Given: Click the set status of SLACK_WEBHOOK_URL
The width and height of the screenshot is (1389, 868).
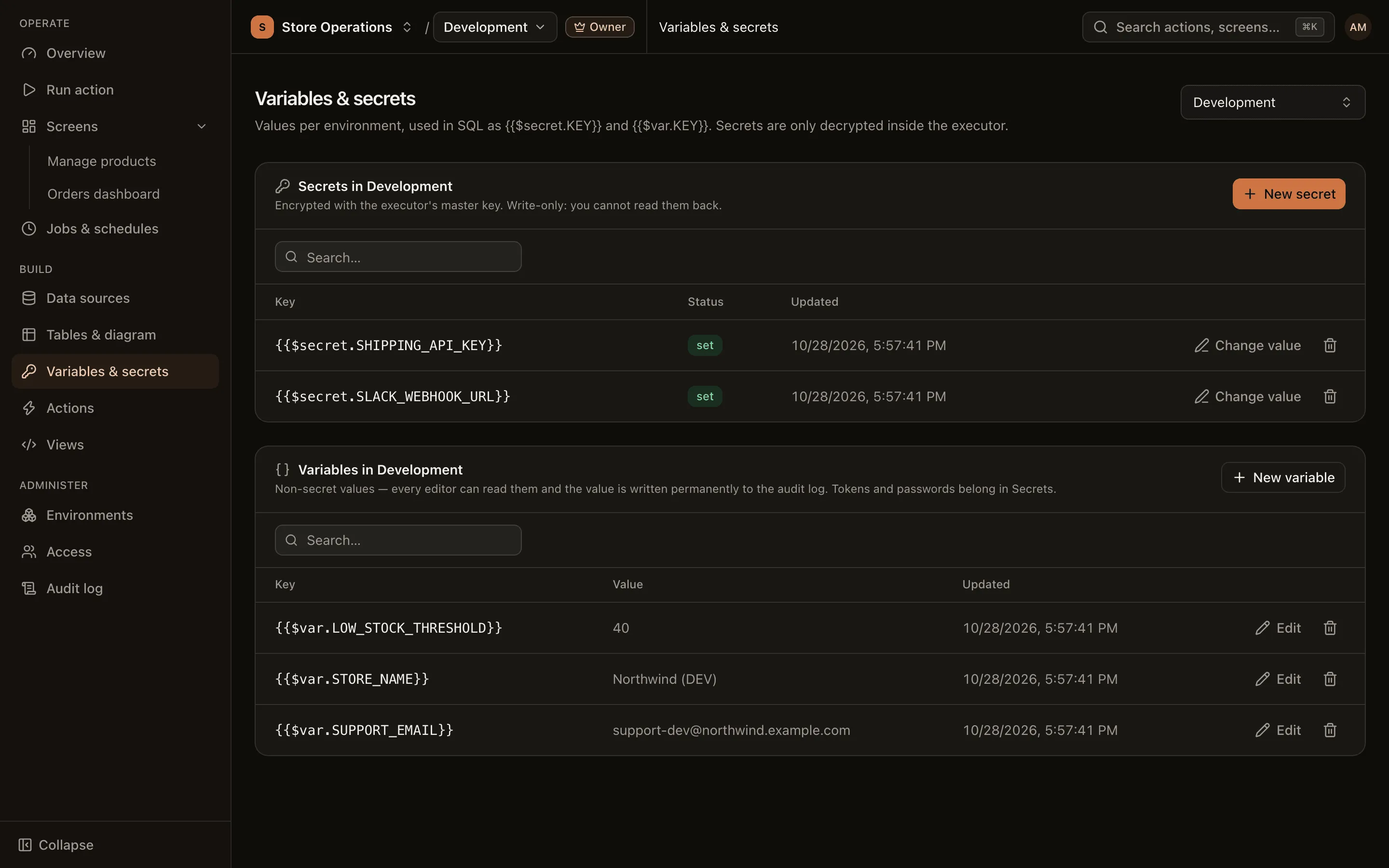Looking at the screenshot, I should point(705,396).
